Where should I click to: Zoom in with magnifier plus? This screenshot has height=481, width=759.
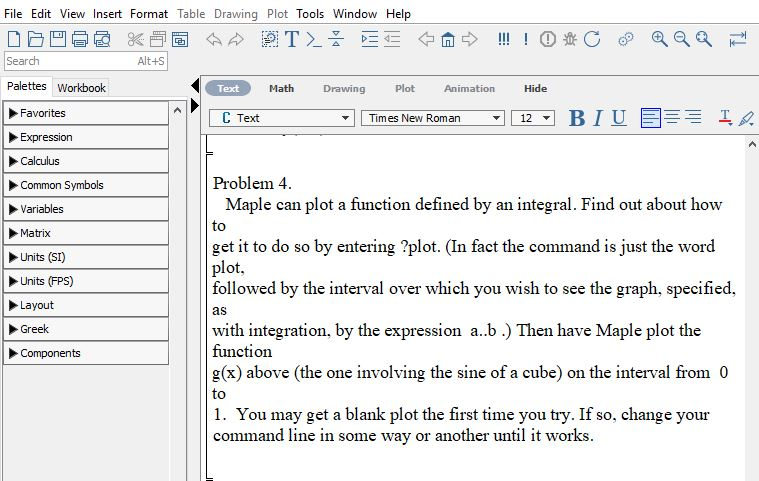(x=659, y=39)
